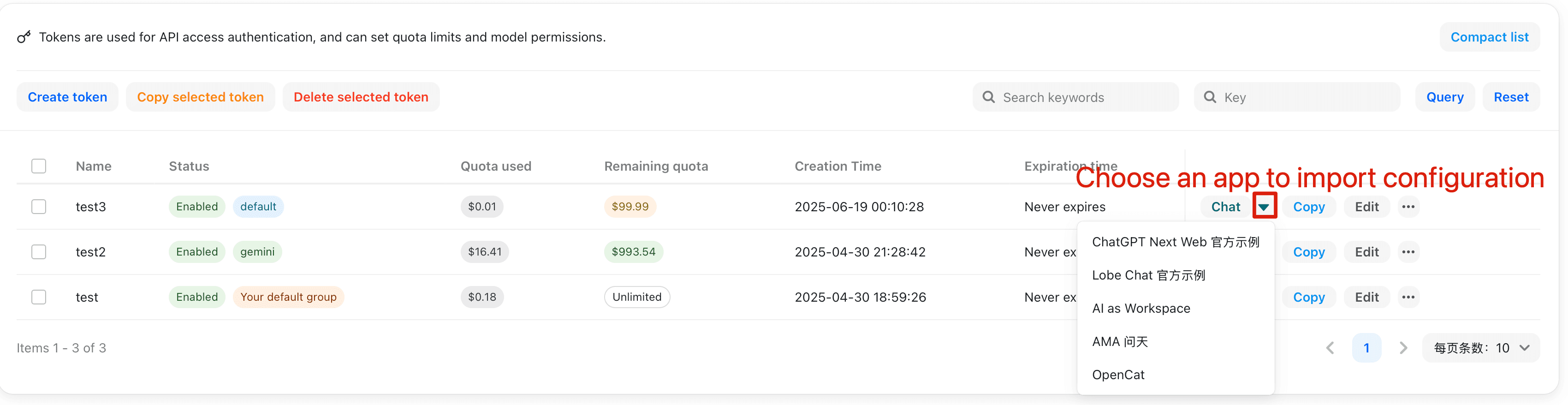Screen dimensions: 1568x405
Task: Toggle the select-all checkbox in table header
Action: [x=39, y=166]
